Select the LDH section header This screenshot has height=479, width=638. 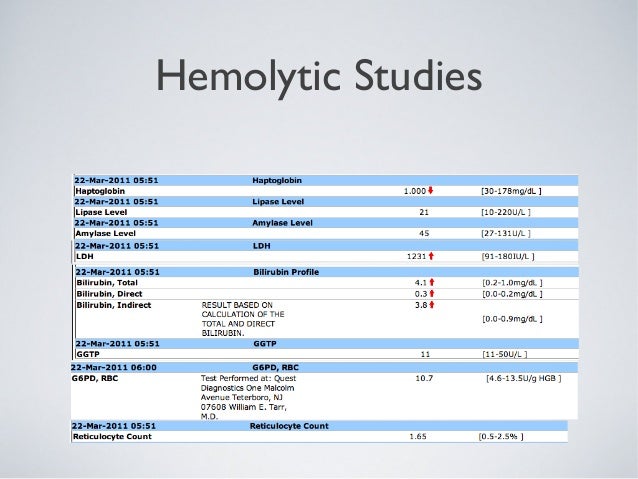326,245
